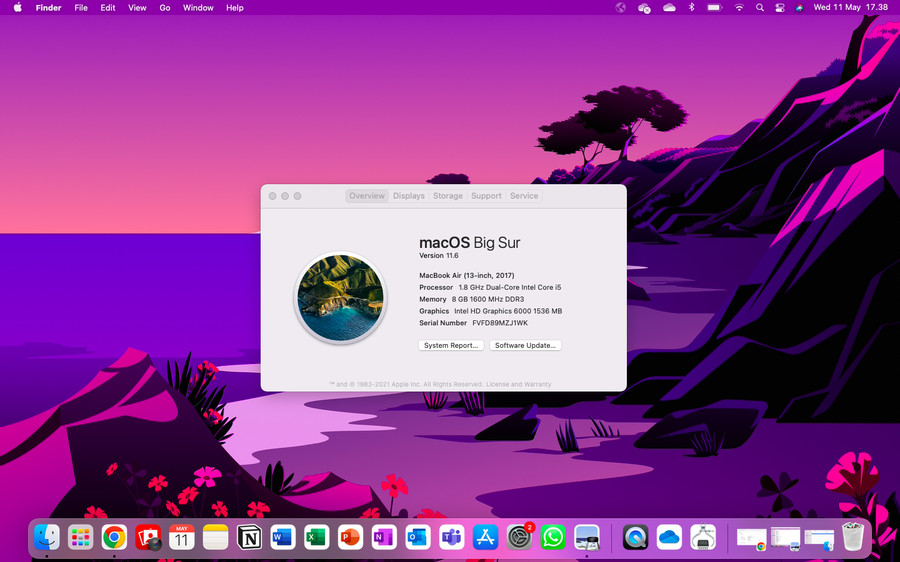
Task: Switch to the Support tab
Action: [486, 196]
